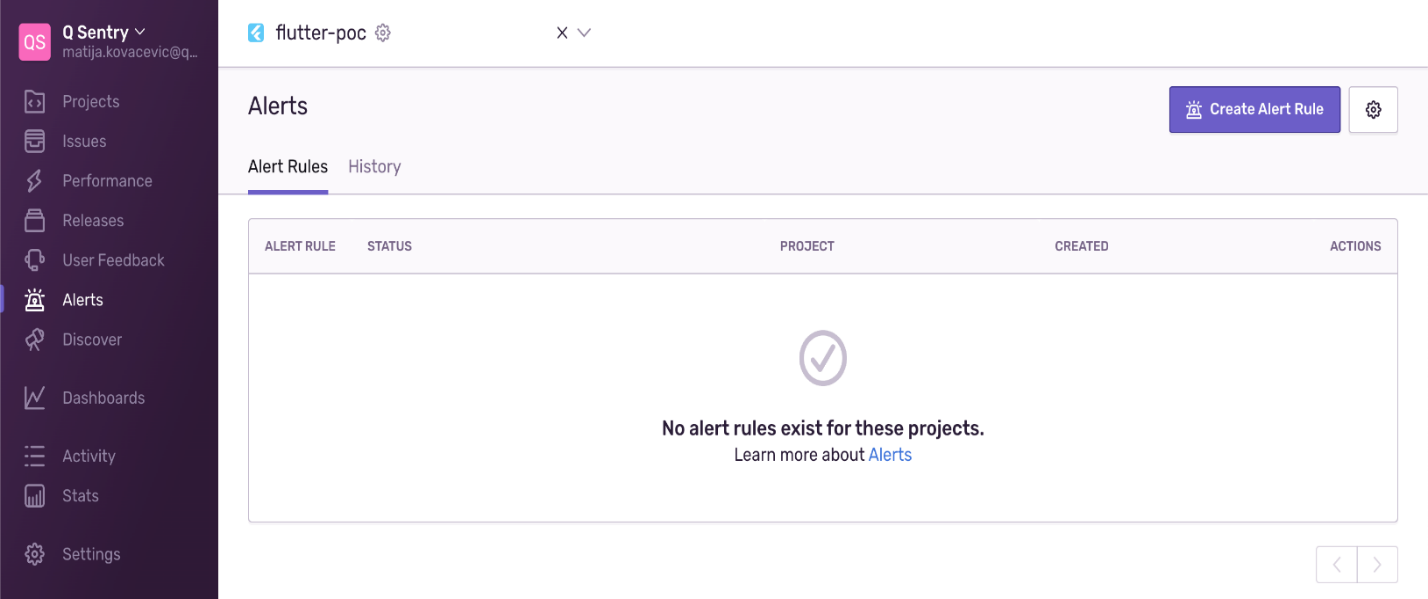Switch to the History tab

point(374,167)
